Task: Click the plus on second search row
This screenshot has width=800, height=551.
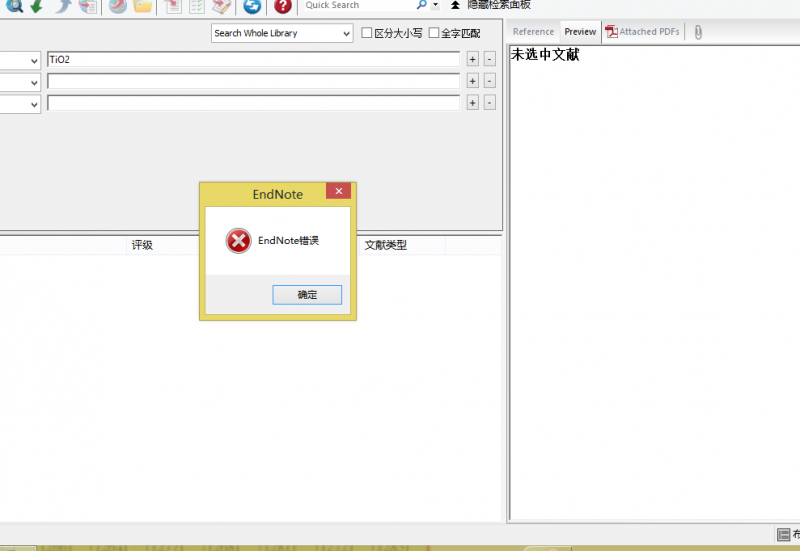Action: coord(472,81)
